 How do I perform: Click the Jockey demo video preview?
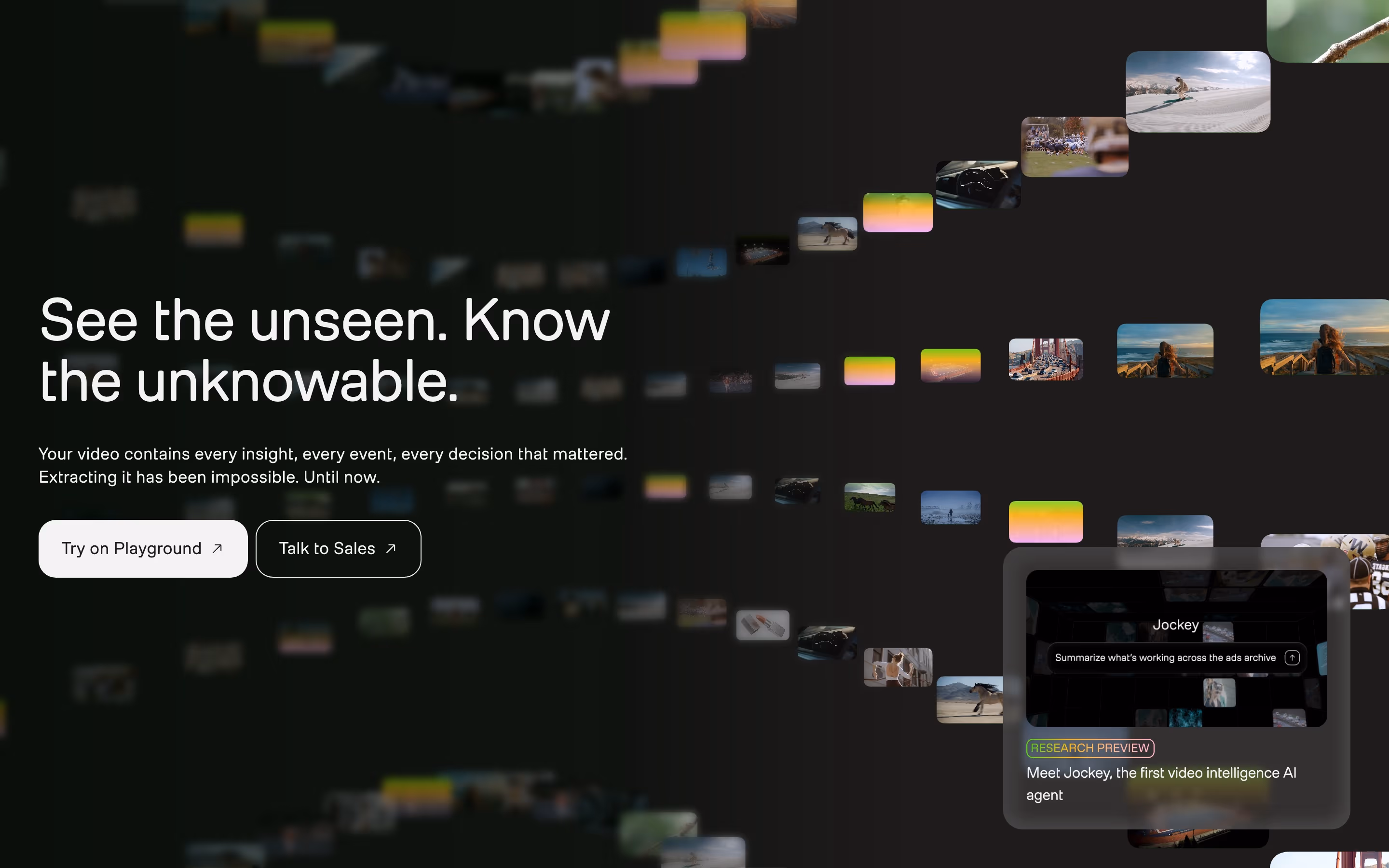[1176, 648]
